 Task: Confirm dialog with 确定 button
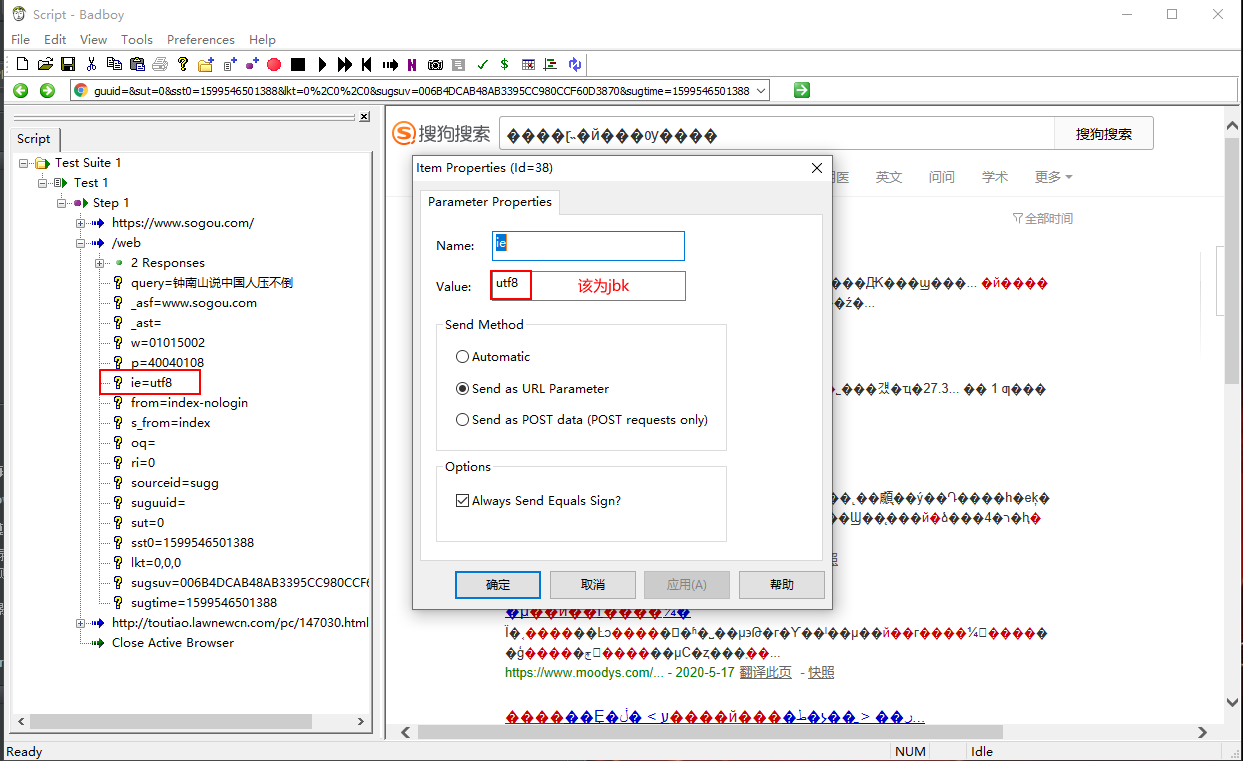pyautogui.click(x=498, y=585)
